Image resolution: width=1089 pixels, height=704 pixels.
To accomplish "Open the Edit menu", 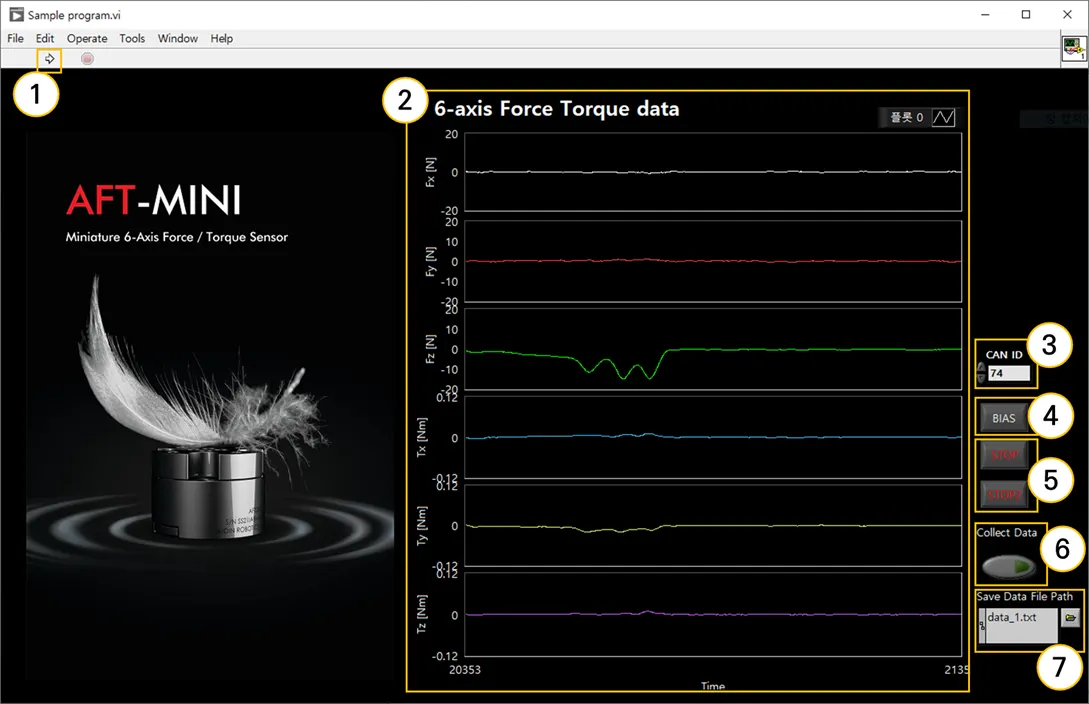I will [x=45, y=38].
